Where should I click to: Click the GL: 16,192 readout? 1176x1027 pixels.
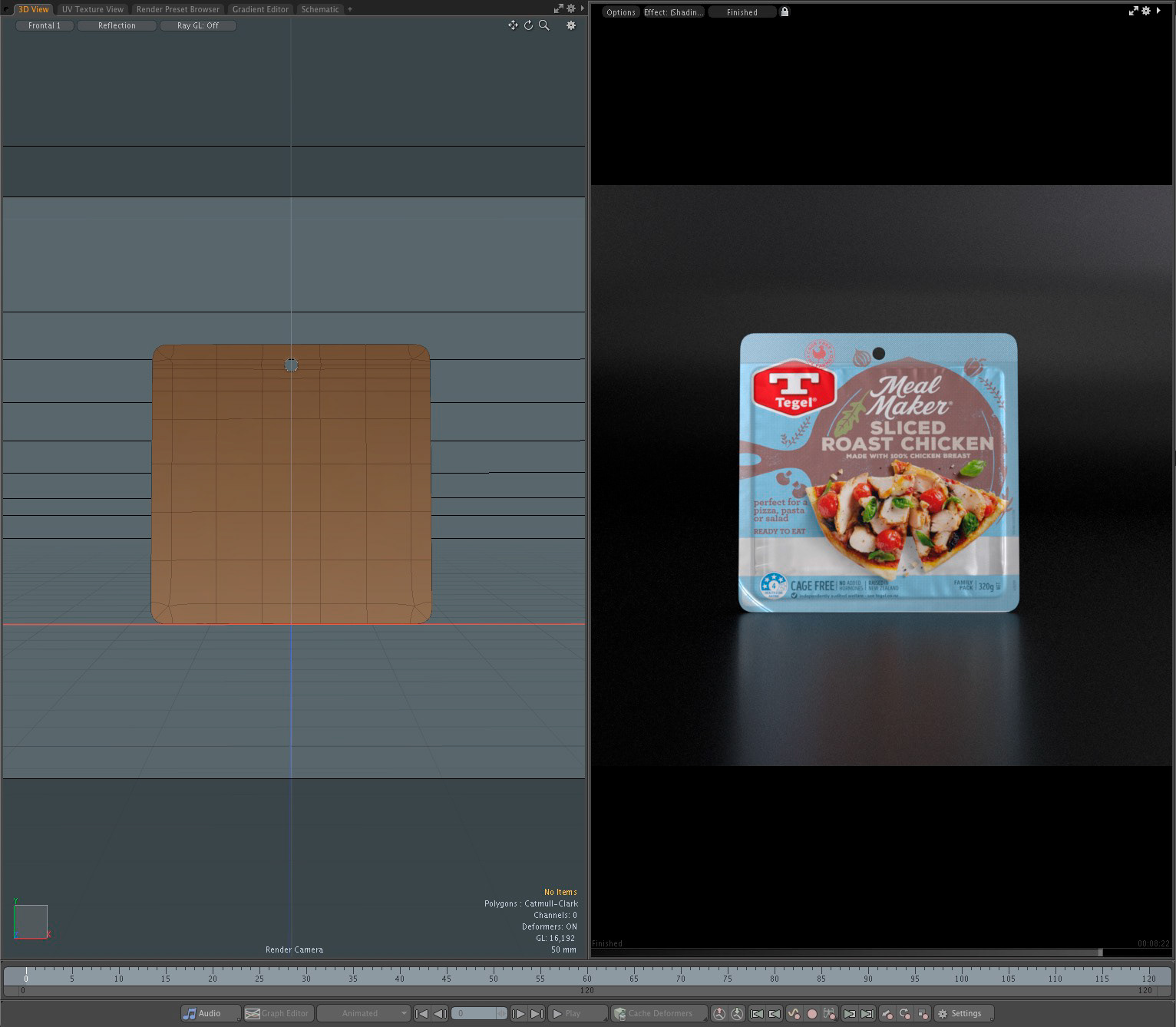[555, 938]
